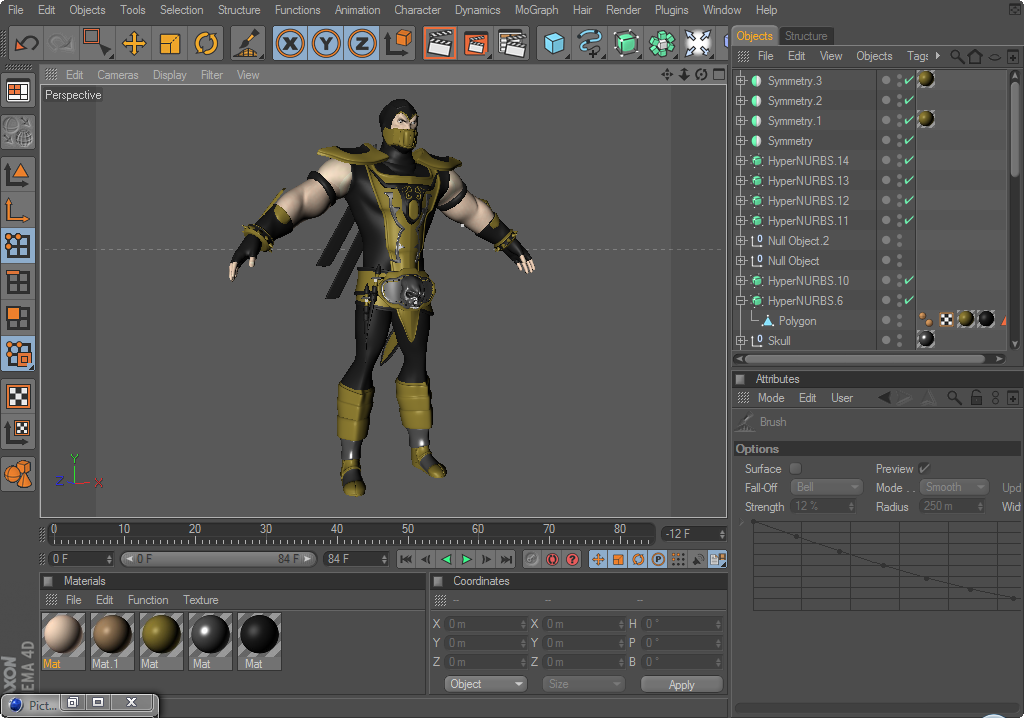Collapse the HyperNURBS.6 object
Viewport: 1024px width, 718px height.
pyautogui.click(x=741, y=301)
